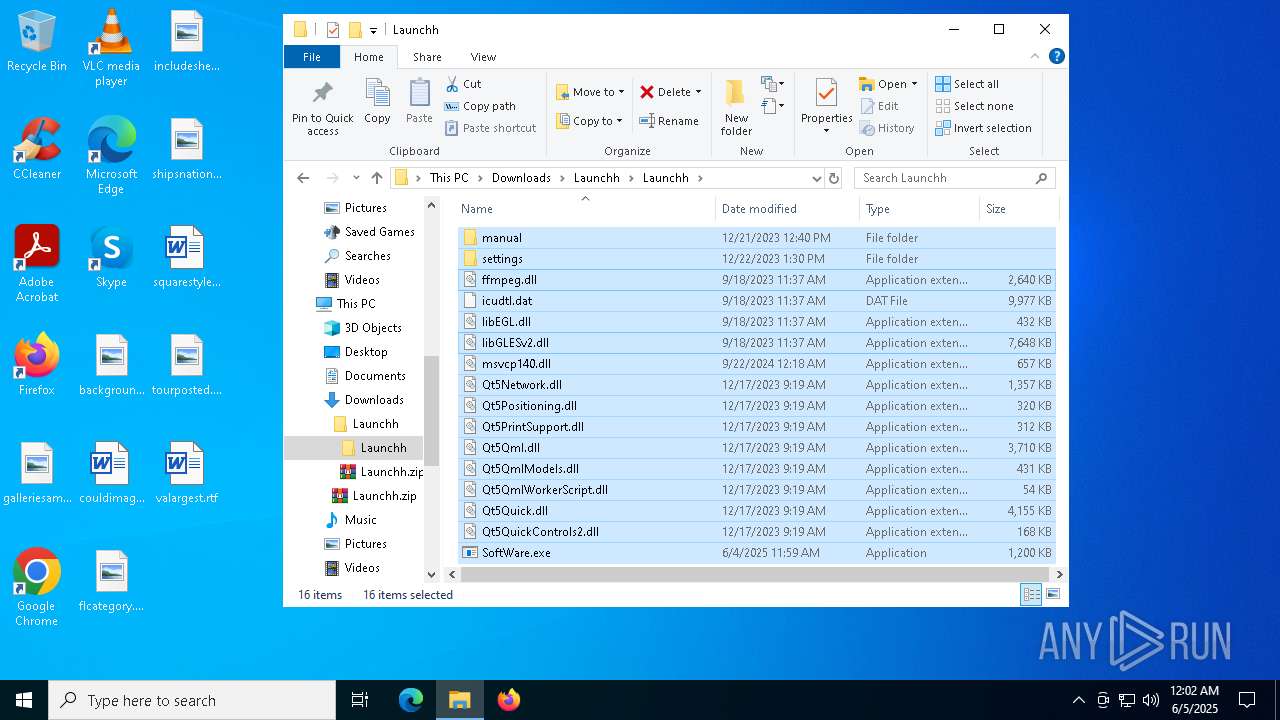Open the Action Center notifications icon
The height and width of the screenshot is (720, 1280).
point(1247,700)
